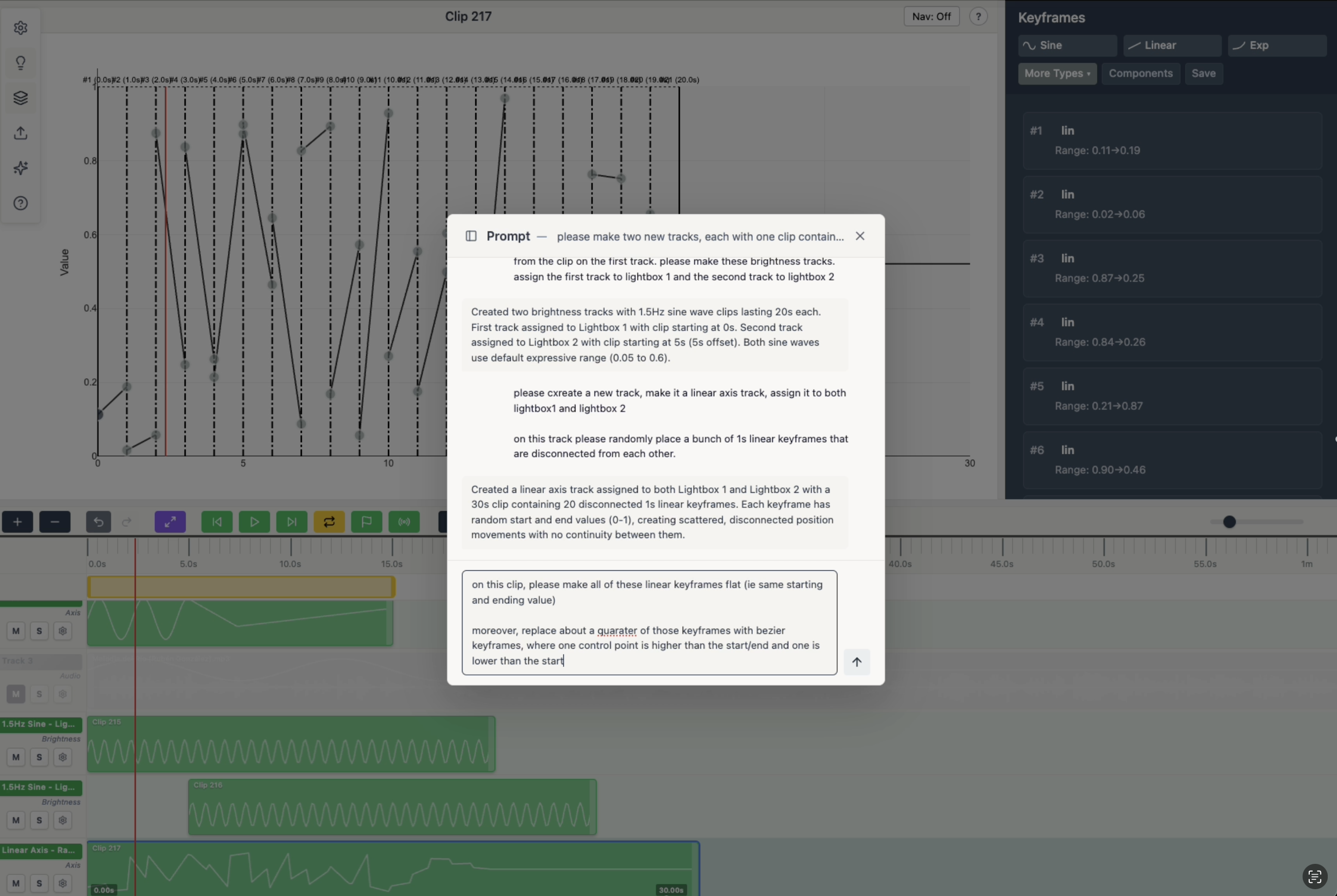This screenshot has width=1337, height=896.
Task: Open the layers panel icon
Action: pyautogui.click(x=20, y=98)
